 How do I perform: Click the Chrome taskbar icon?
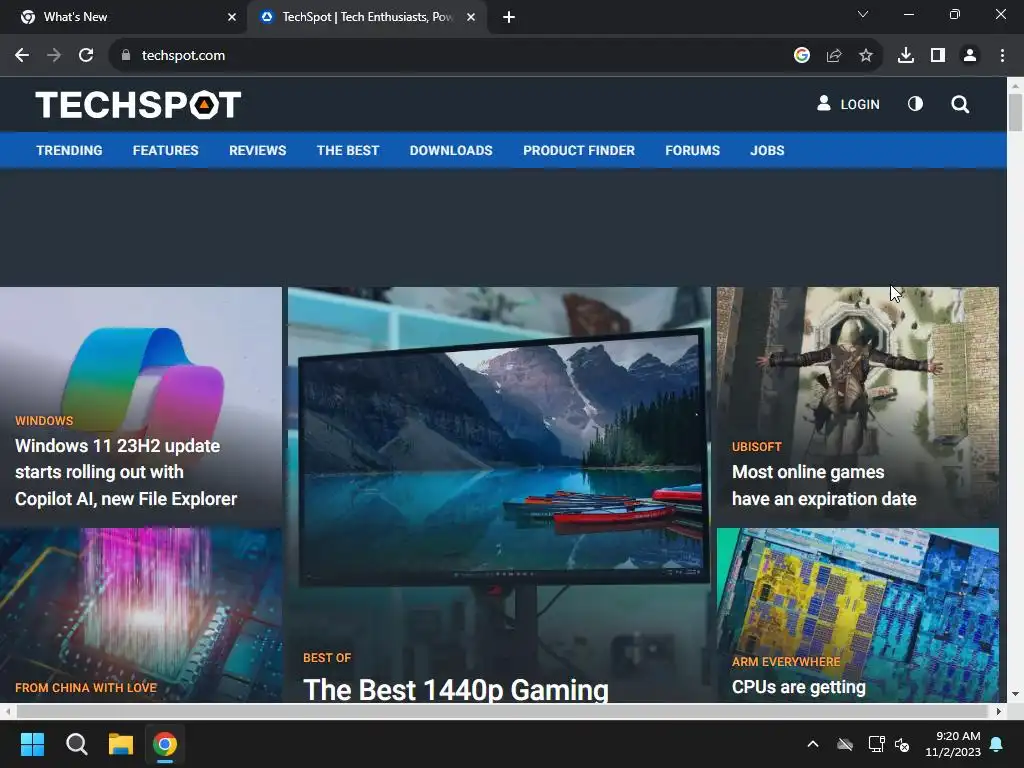[165, 744]
